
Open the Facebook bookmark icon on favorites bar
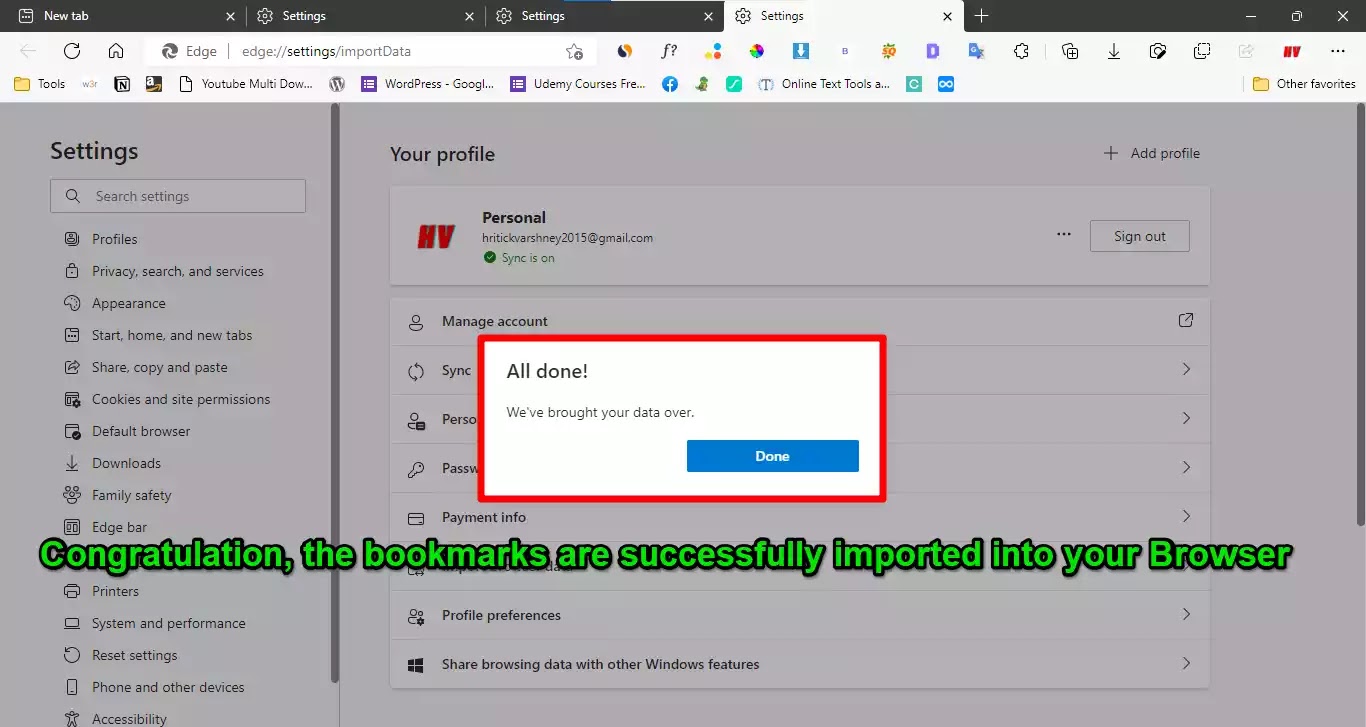[x=670, y=84]
